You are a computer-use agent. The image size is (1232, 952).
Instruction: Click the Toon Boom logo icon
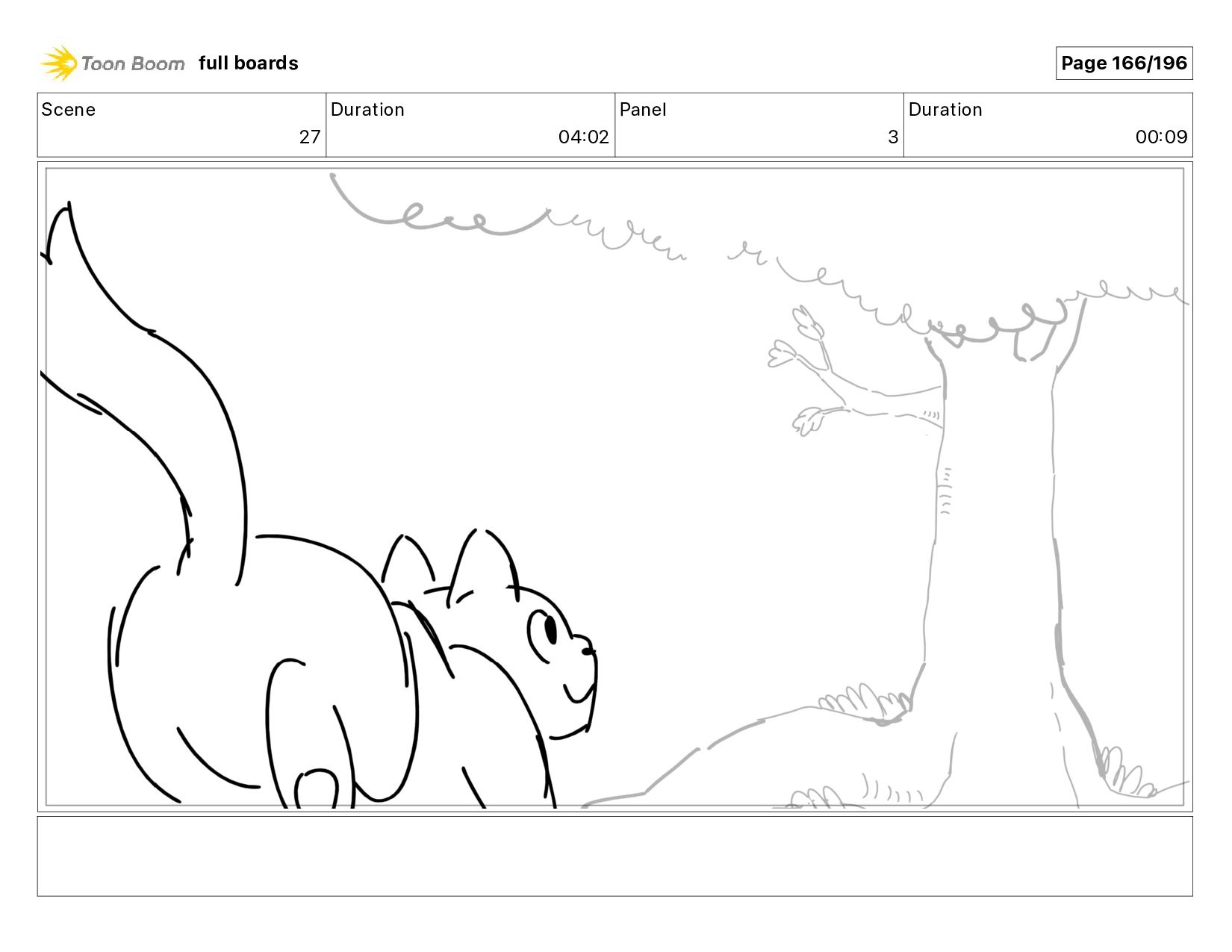(59, 63)
